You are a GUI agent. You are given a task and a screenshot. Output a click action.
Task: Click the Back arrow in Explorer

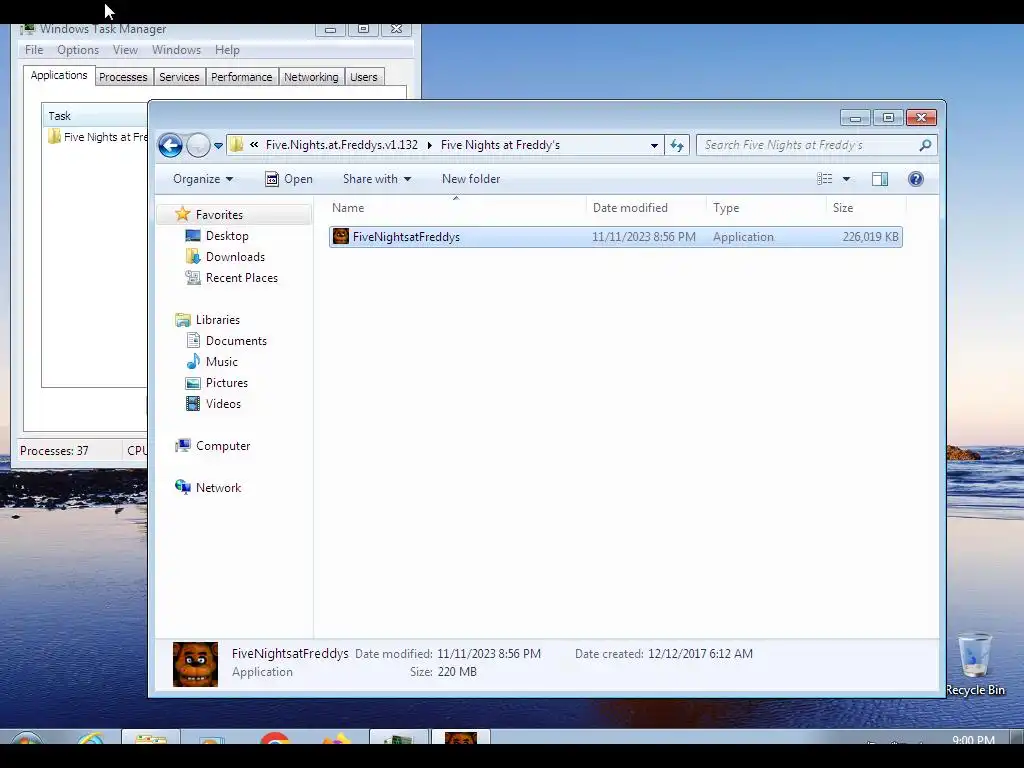[170, 145]
